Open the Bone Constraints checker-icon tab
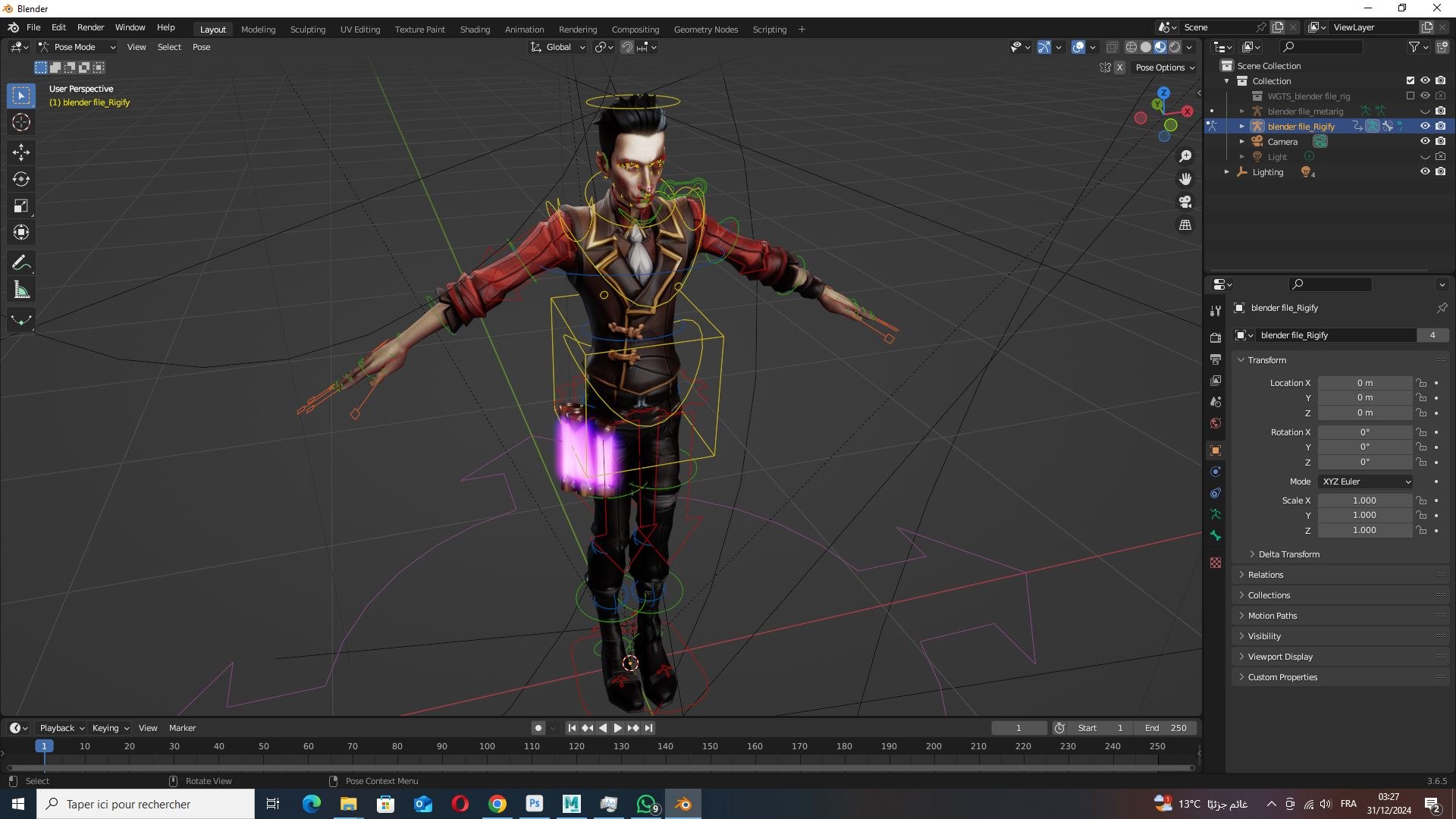This screenshot has height=819, width=1456. (1216, 563)
